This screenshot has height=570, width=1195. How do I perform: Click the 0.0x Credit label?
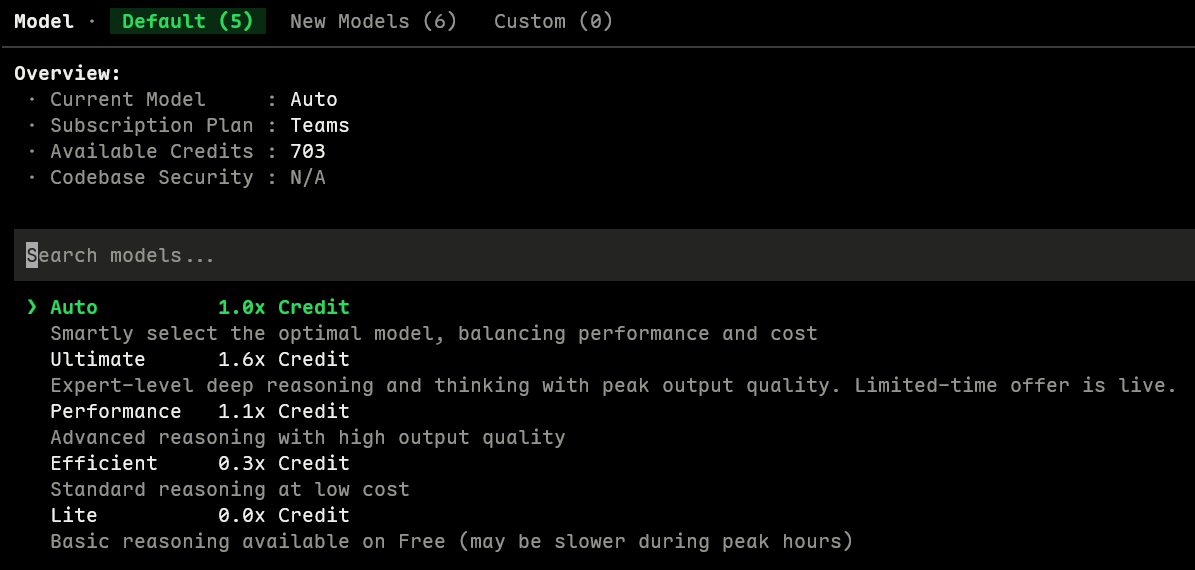pos(284,515)
